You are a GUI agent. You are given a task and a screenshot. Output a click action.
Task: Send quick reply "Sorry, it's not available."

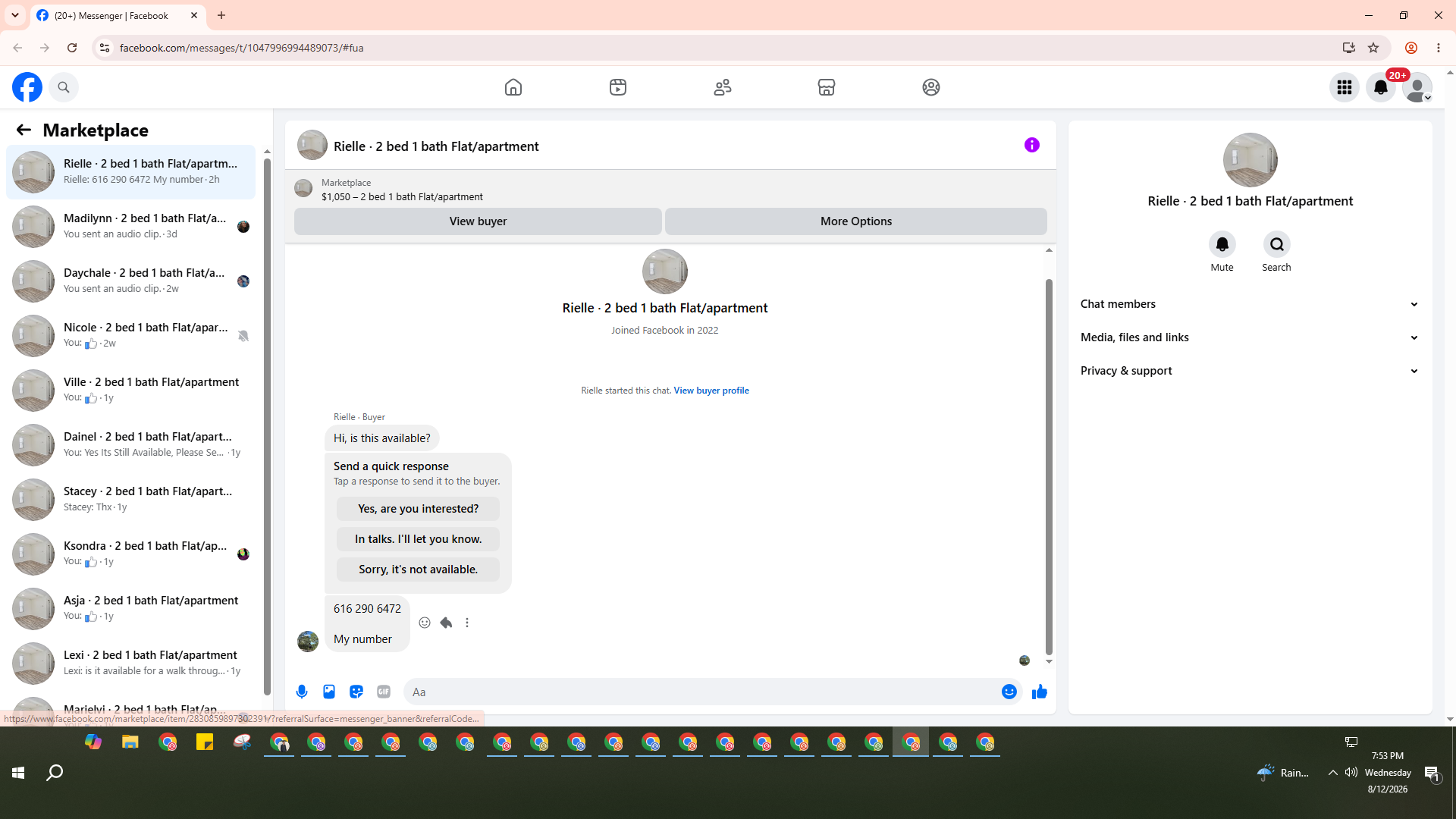tap(418, 570)
